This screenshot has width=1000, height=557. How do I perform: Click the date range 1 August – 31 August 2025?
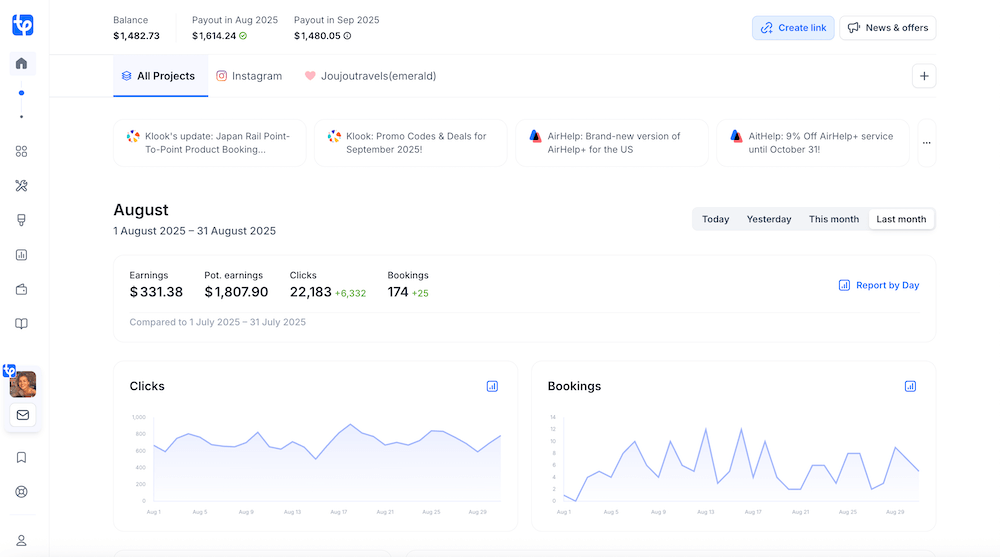(195, 231)
